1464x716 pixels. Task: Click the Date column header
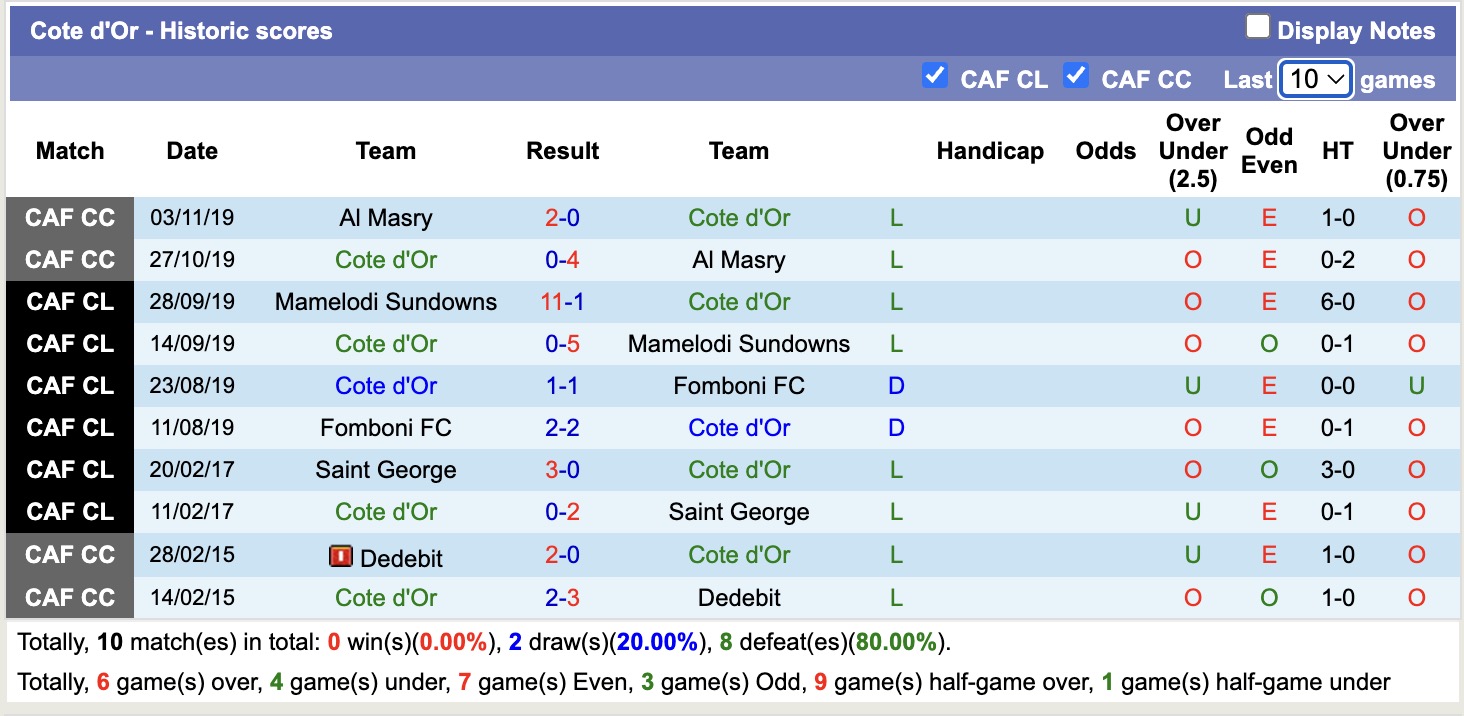click(x=192, y=151)
